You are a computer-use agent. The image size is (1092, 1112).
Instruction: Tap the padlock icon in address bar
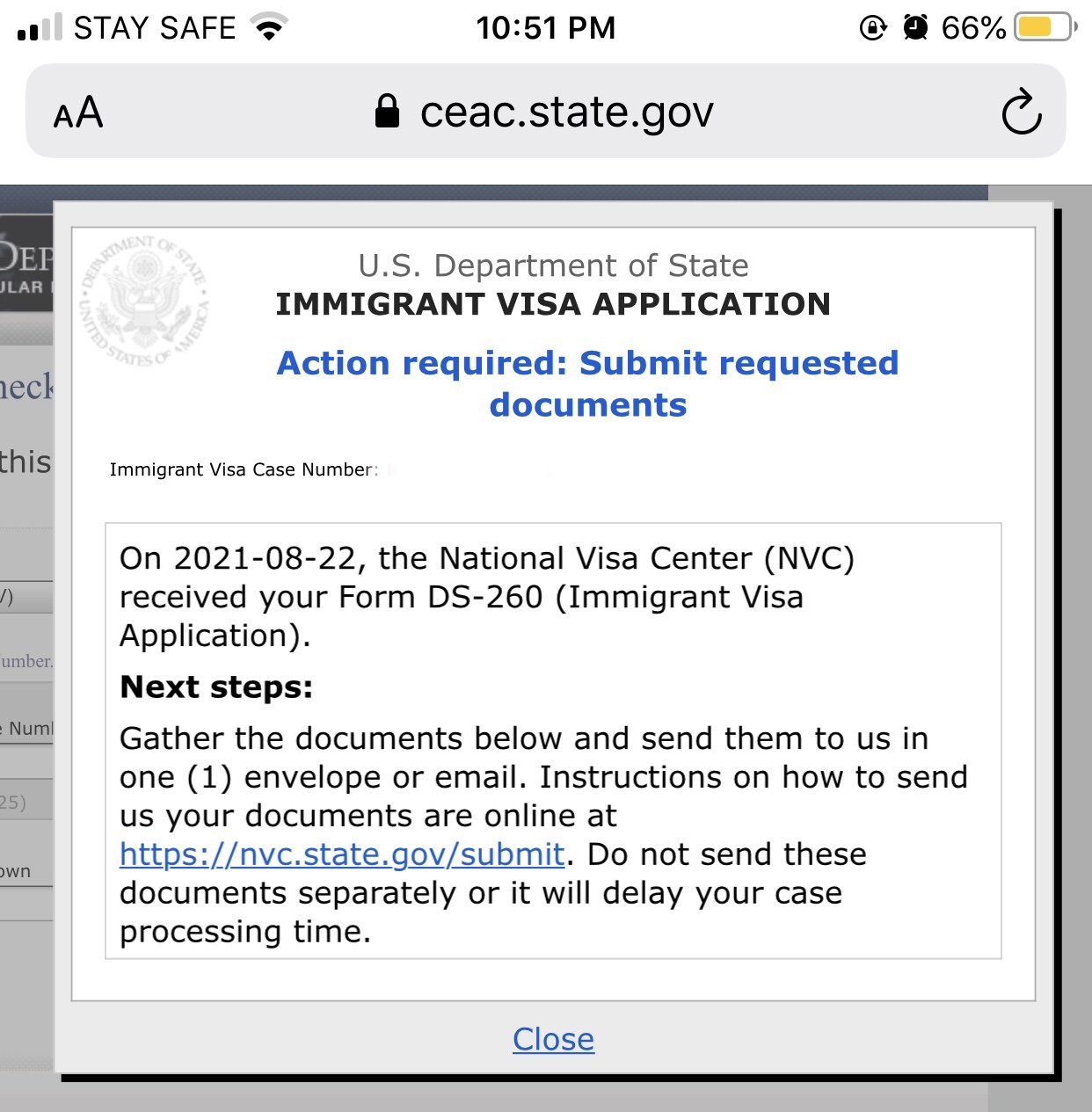coord(387,112)
